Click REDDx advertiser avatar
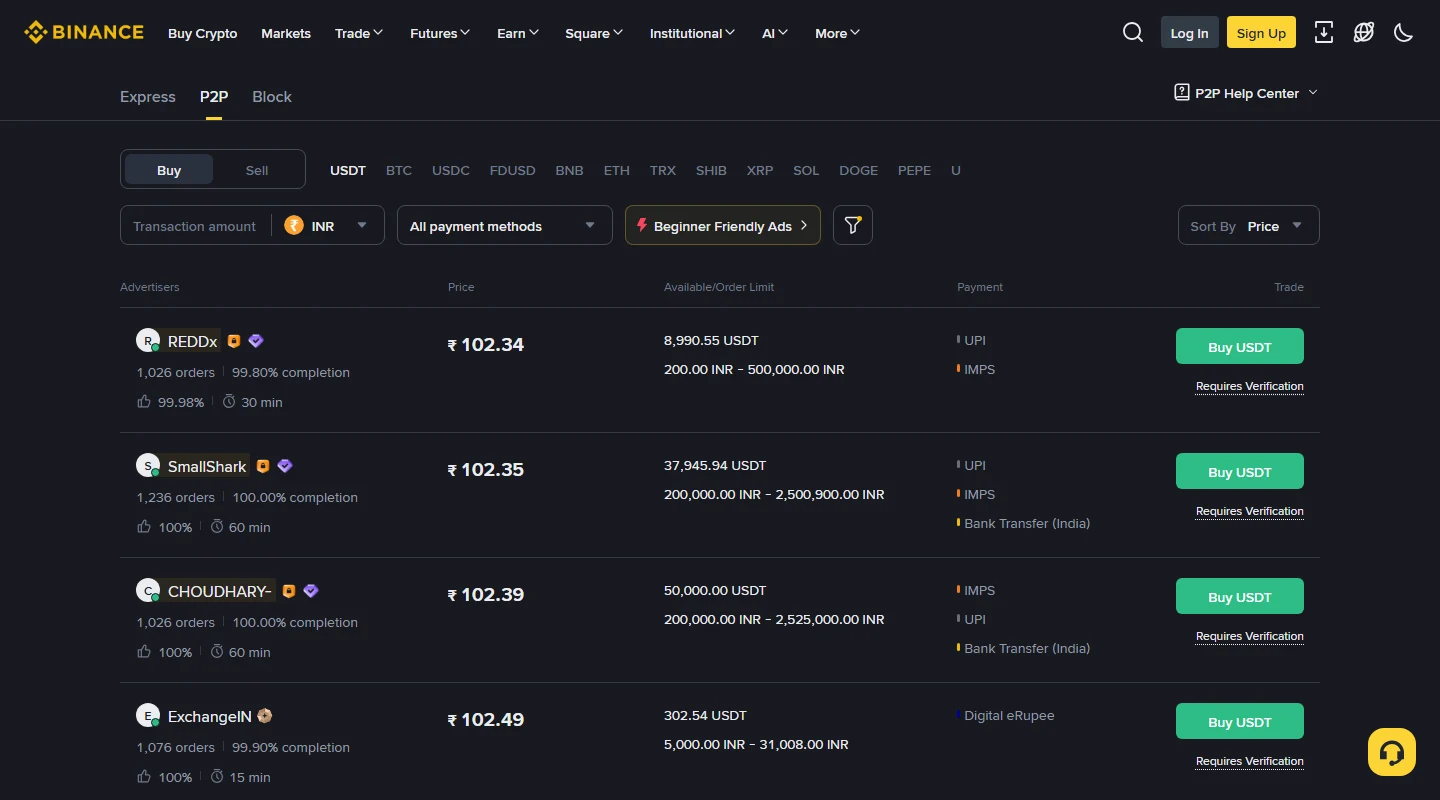The width and height of the screenshot is (1440, 800). pos(148,340)
